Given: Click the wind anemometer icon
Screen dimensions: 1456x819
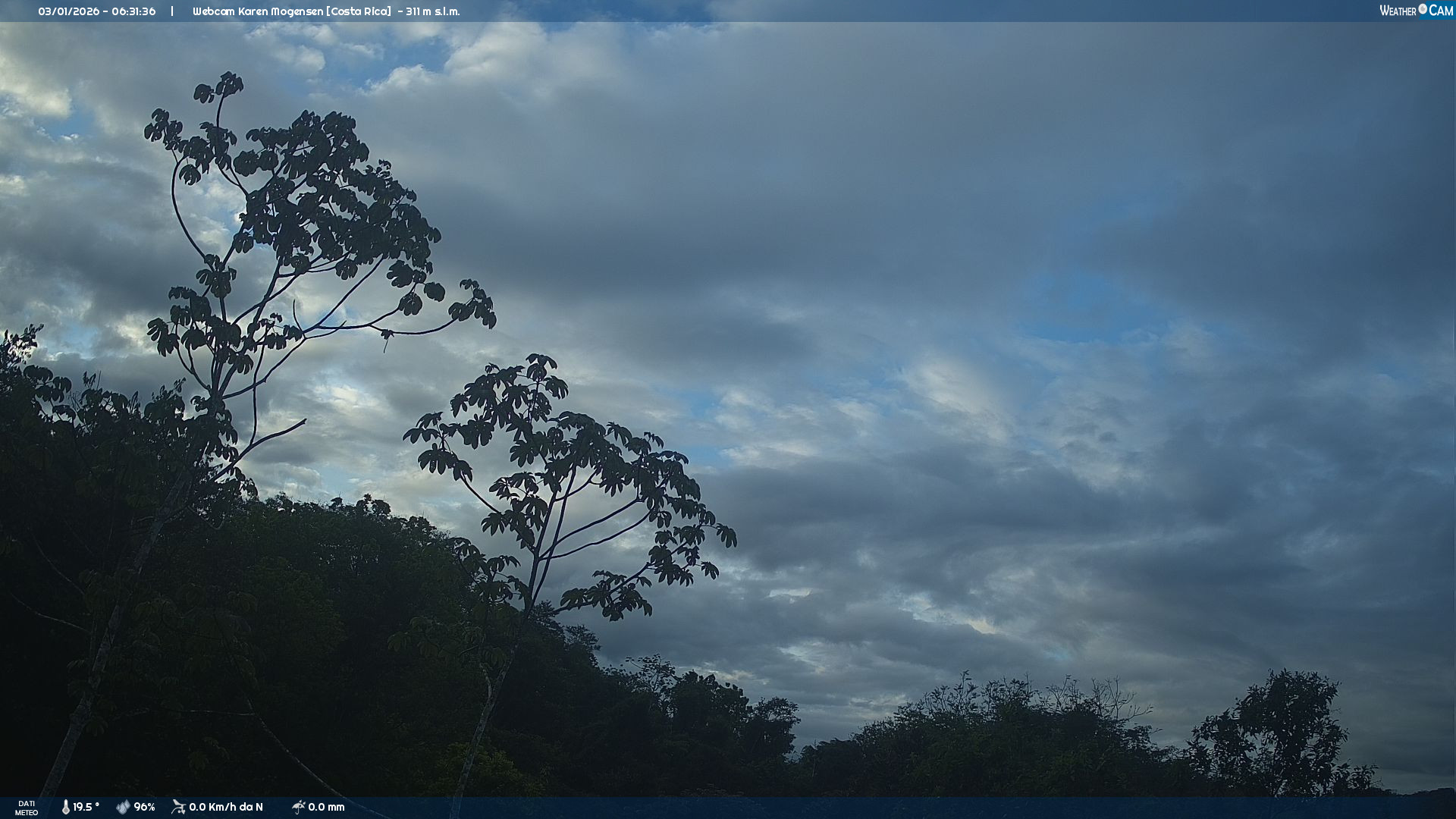Looking at the screenshot, I should (178, 807).
